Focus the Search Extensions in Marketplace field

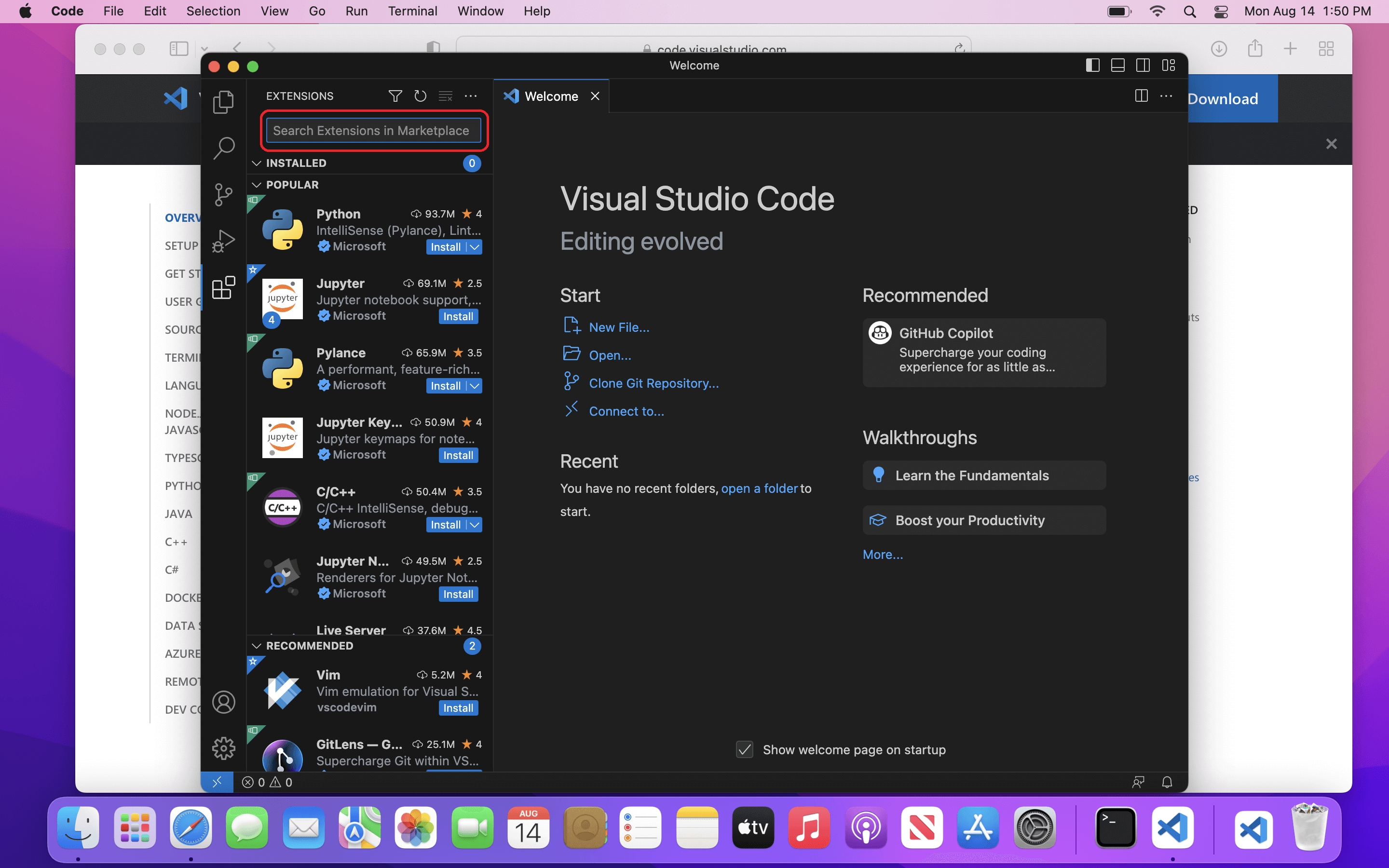(373, 130)
